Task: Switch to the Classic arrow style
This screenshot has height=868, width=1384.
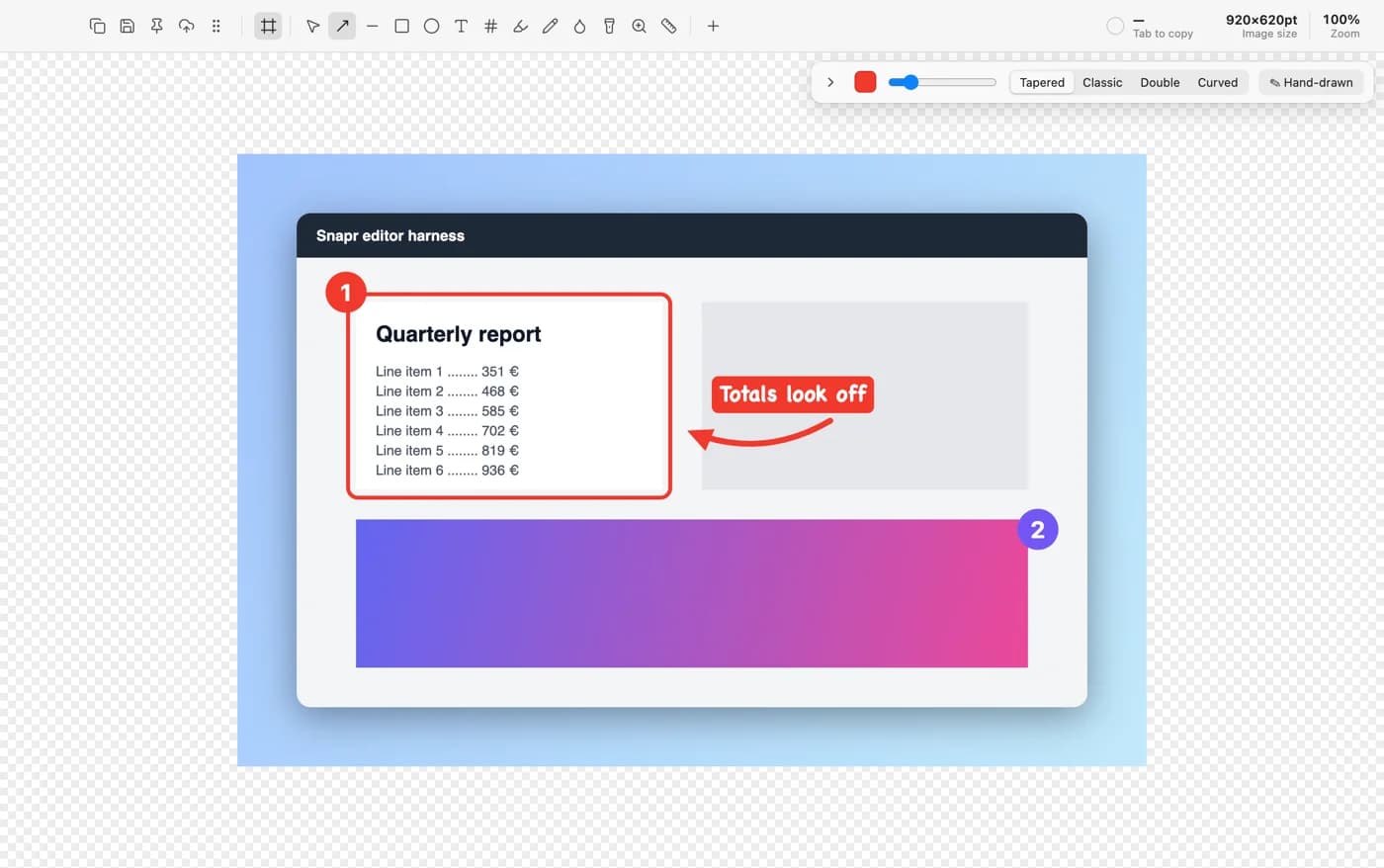Action: (x=1102, y=82)
